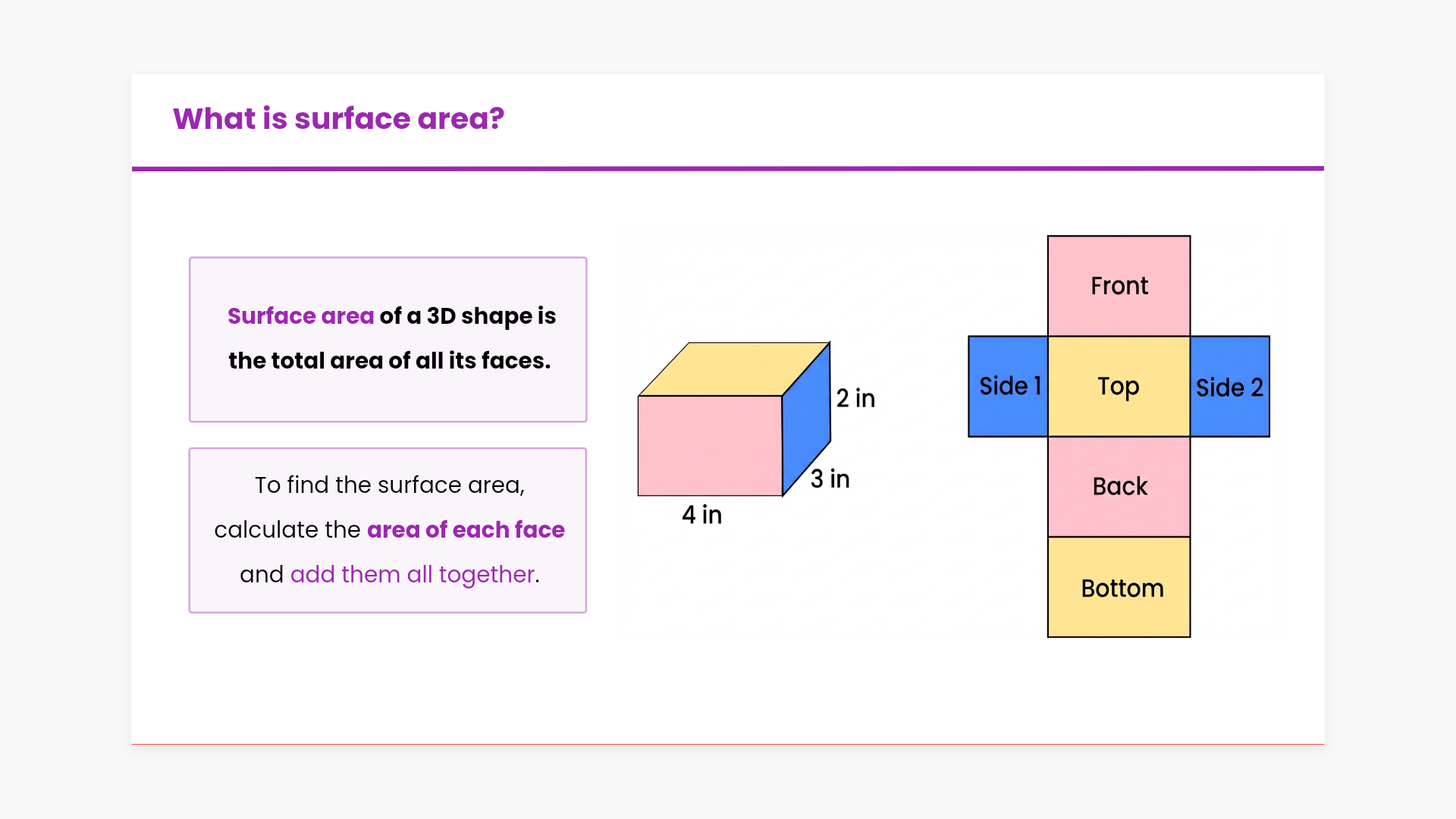Select the "3 in" depth label
The height and width of the screenshot is (819, 1456).
tap(830, 479)
